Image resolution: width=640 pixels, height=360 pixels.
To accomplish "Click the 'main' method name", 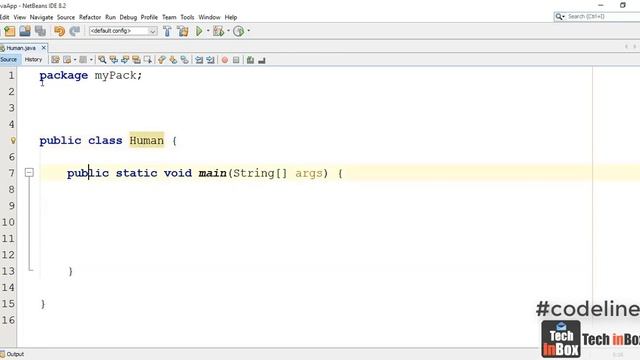I will click(212, 173).
